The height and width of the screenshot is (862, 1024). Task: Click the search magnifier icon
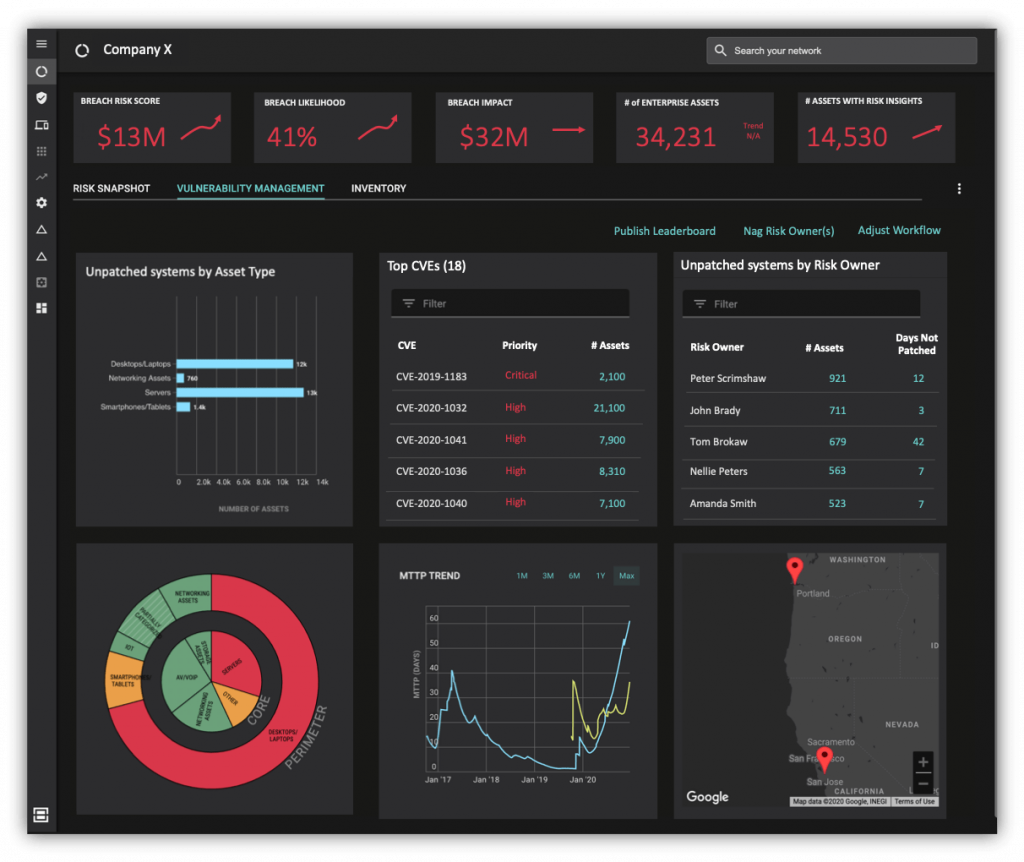point(720,50)
